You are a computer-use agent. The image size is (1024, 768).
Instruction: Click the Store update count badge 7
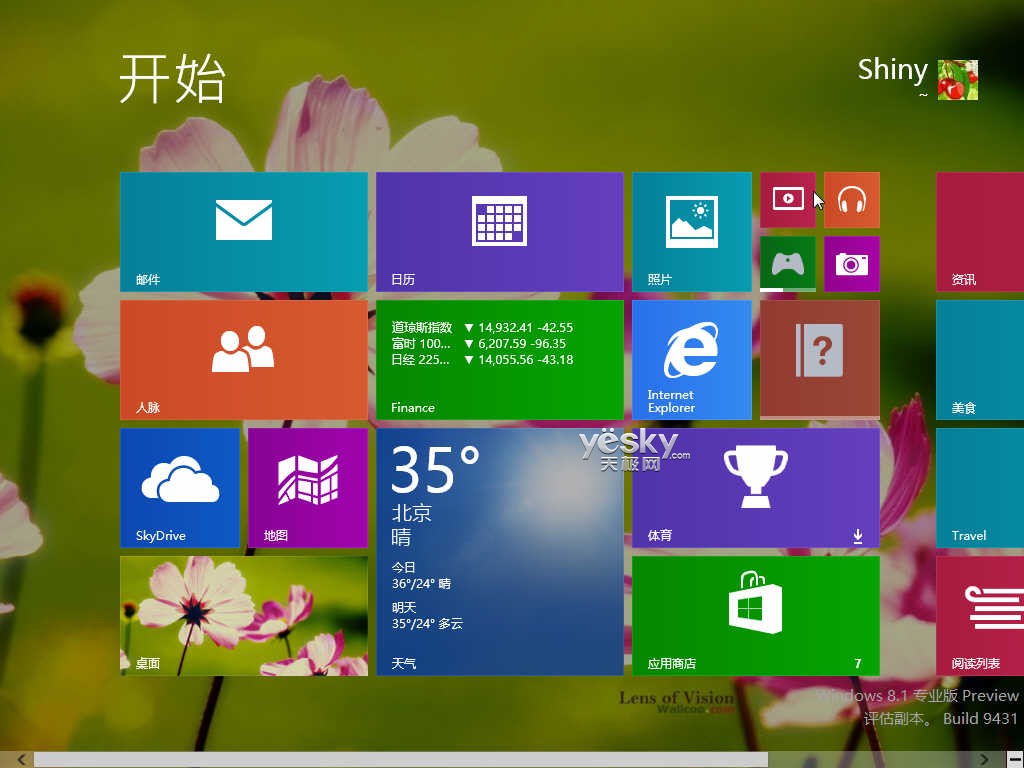(857, 664)
